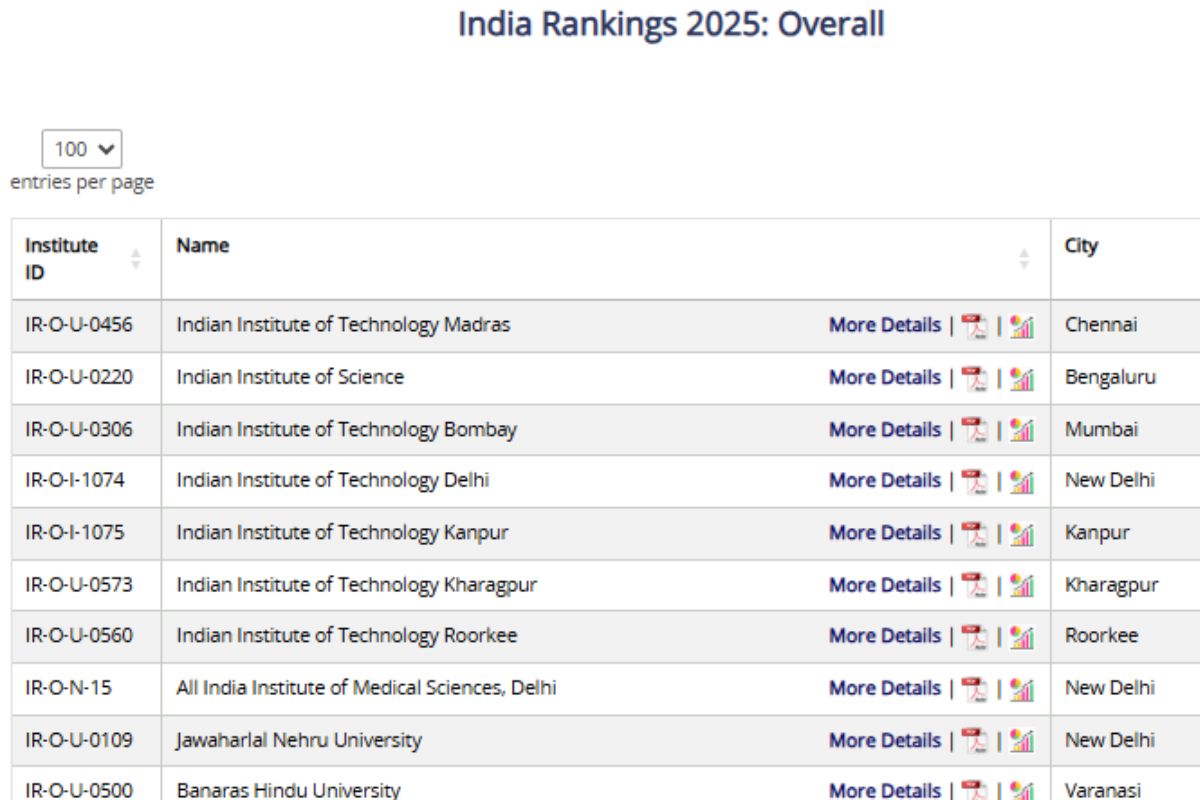Viewport: 1200px width, 800px height.
Task: View ranking graph for IIT Madras
Action: pyautogui.click(x=1021, y=324)
